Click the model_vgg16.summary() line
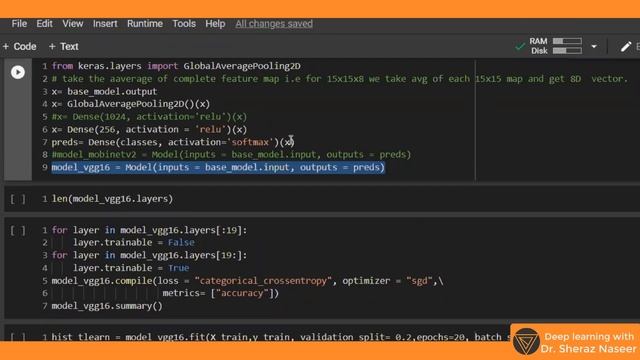Image resolution: width=640 pixels, height=360 pixels. (107, 306)
